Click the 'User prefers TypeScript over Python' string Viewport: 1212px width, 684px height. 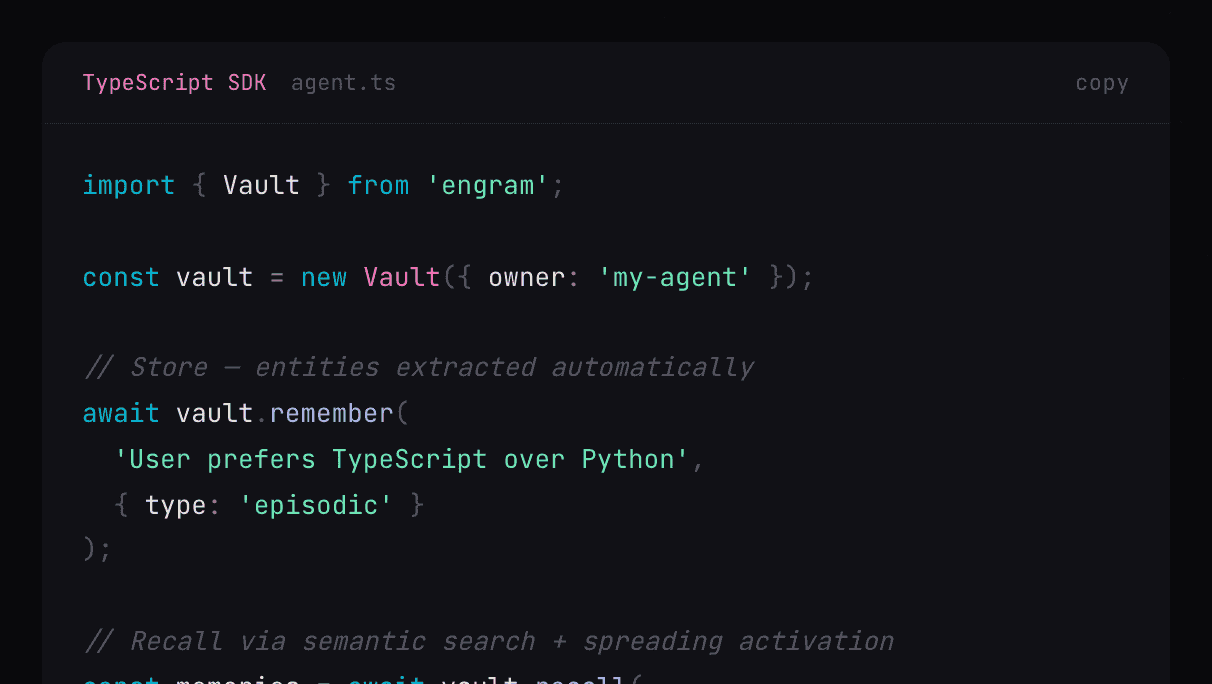(x=402, y=460)
